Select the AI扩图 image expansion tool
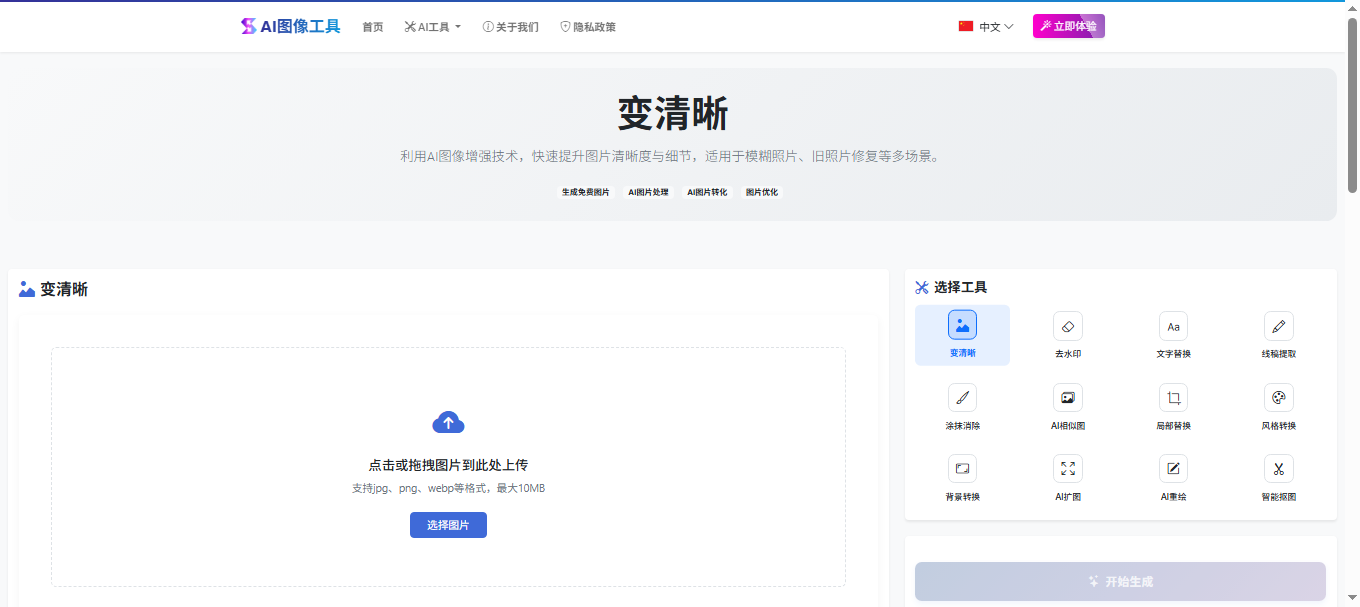1360x607 pixels. pos(1067,477)
